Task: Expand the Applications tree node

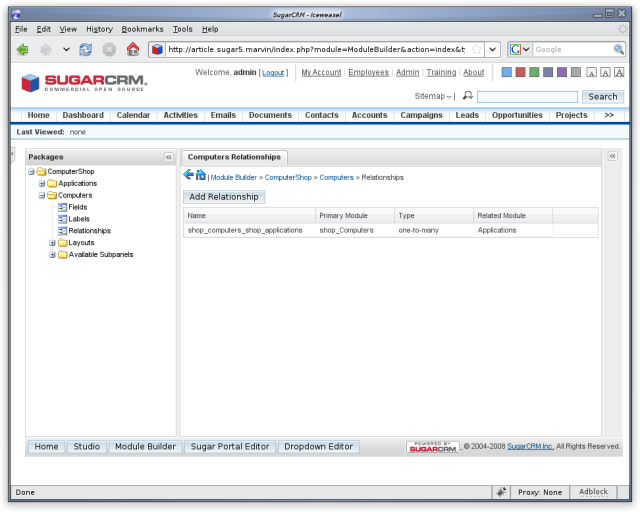Action: 42,184
